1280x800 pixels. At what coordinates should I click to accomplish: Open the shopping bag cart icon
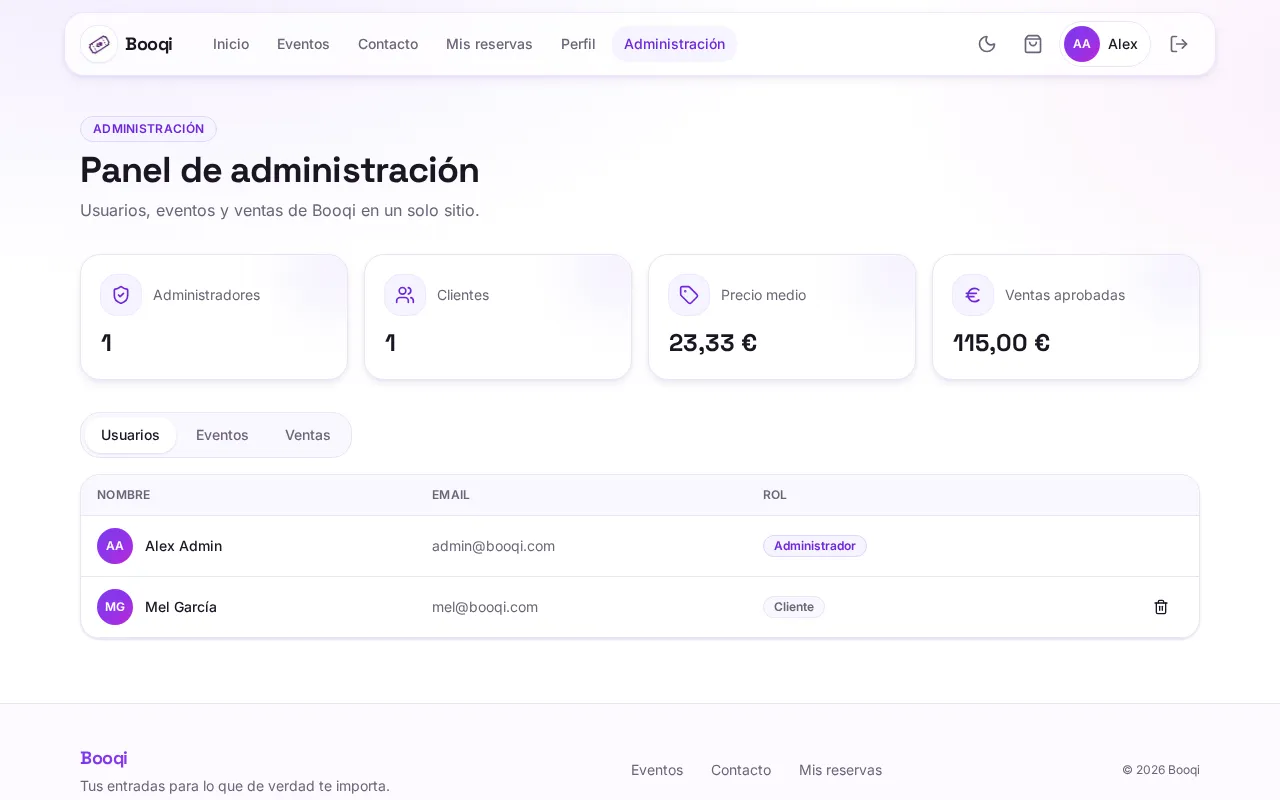click(x=1033, y=44)
